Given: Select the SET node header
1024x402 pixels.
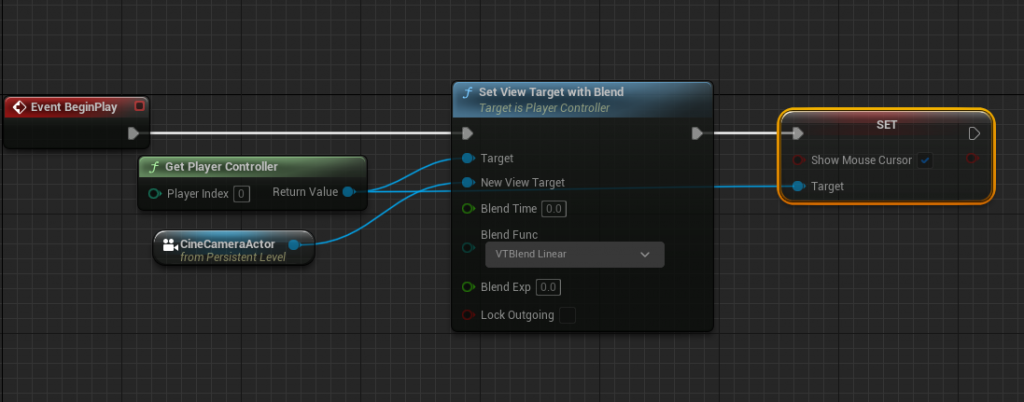Looking at the screenshot, I should 886,125.
